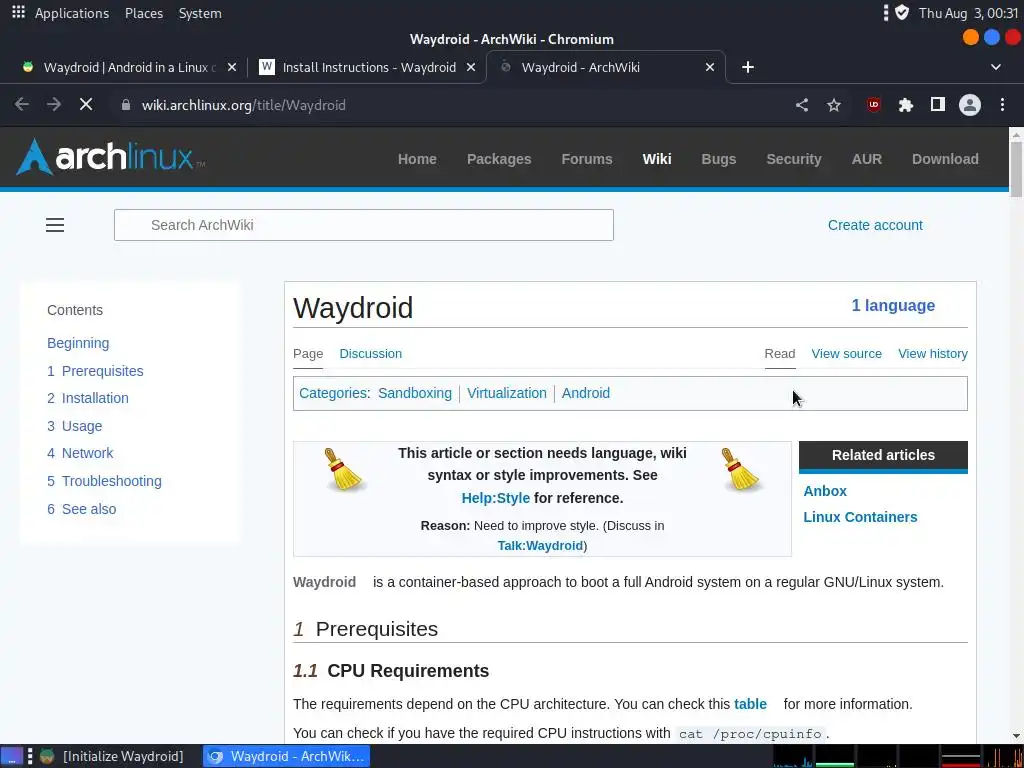Open the Security nav link
The height and width of the screenshot is (768, 1024).
point(793,159)
